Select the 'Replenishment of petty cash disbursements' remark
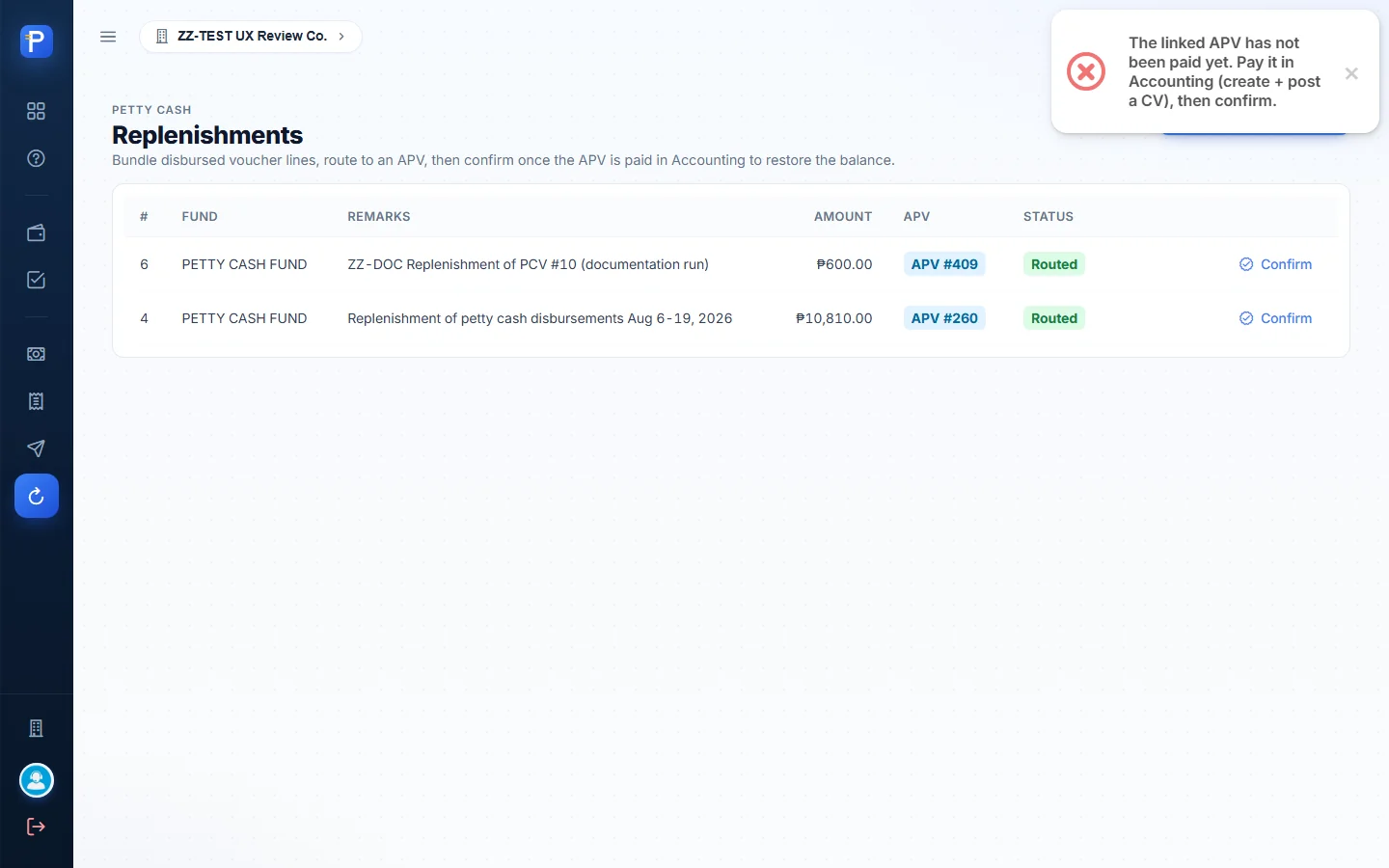1389x868 pixels. (540, 318)
